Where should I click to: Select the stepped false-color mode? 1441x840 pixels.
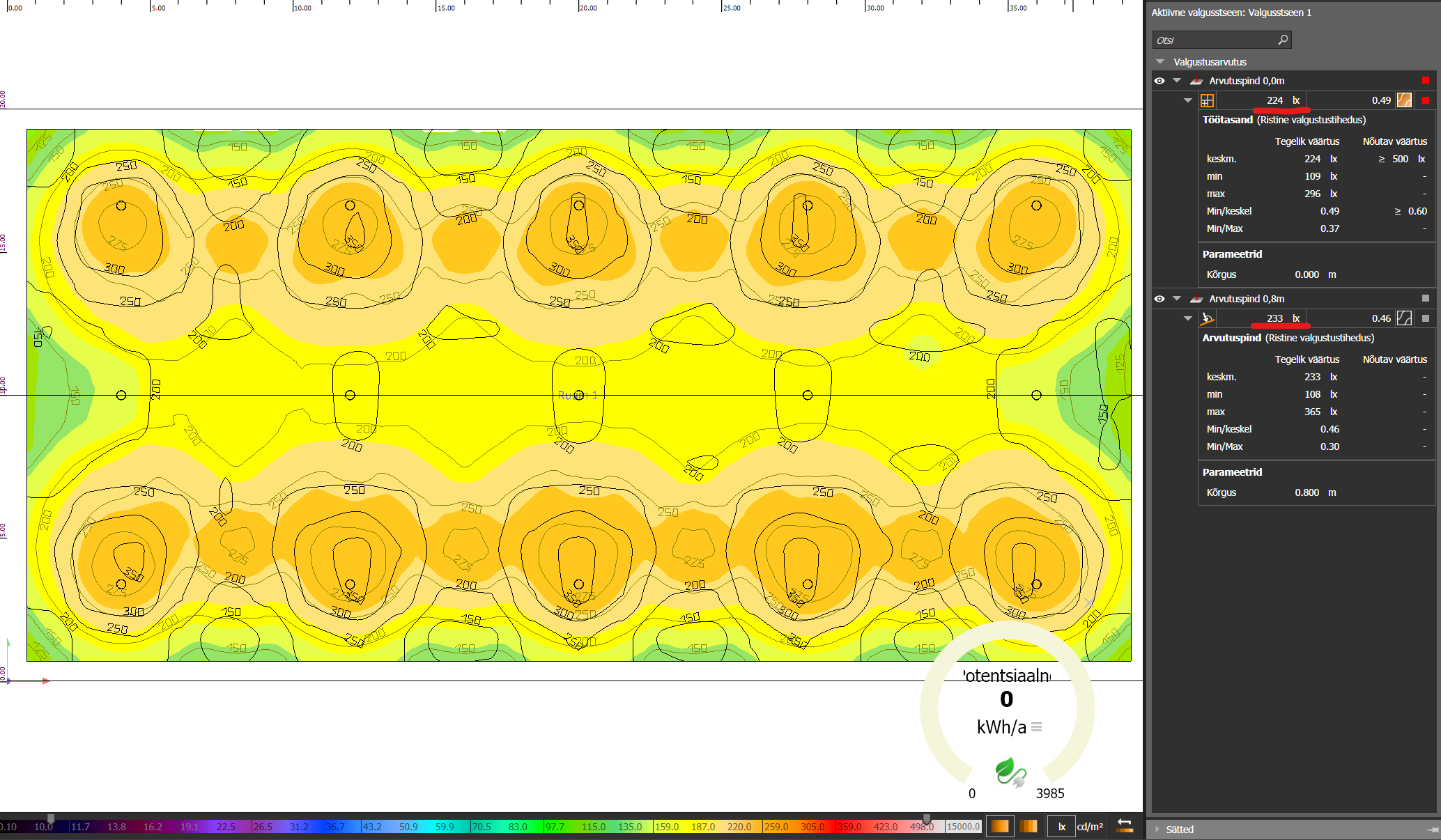click(1028, 826)
